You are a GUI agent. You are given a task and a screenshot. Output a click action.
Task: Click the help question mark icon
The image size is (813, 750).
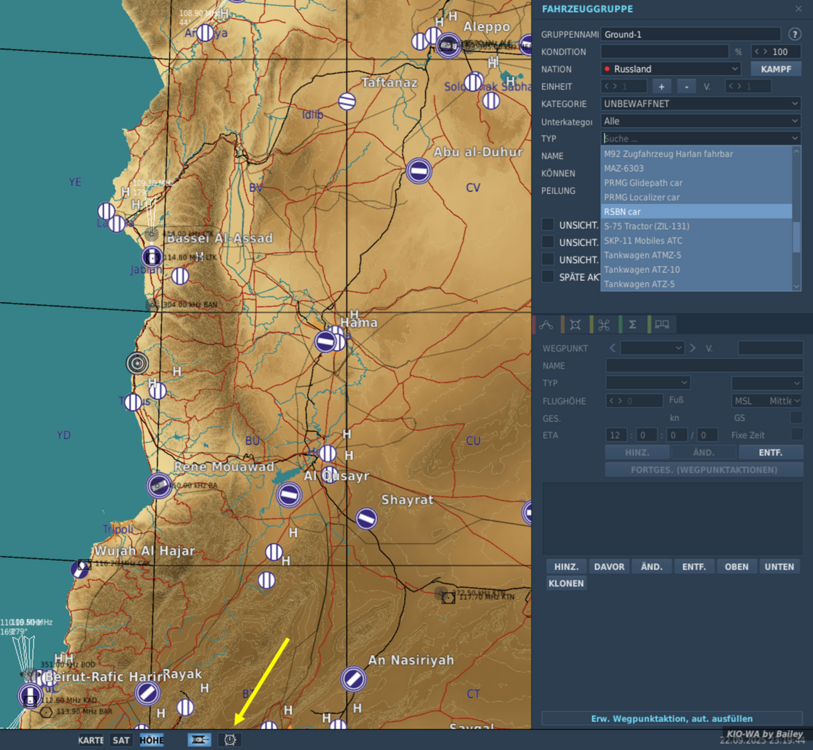[795, 34]
